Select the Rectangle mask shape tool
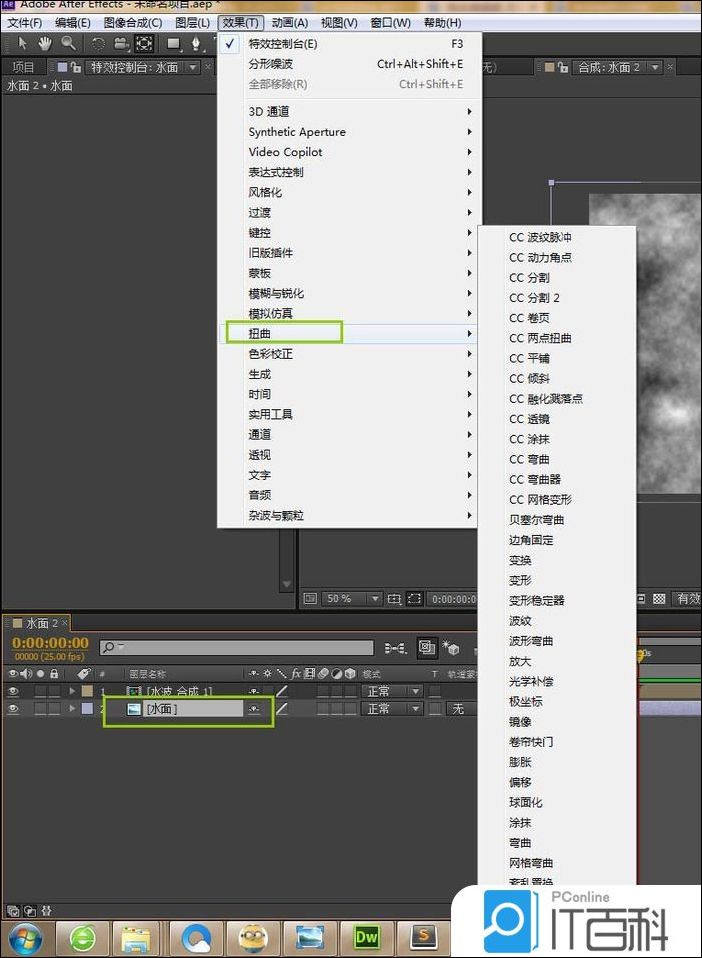This screenshot has width=702, height=958. [173, 43]
